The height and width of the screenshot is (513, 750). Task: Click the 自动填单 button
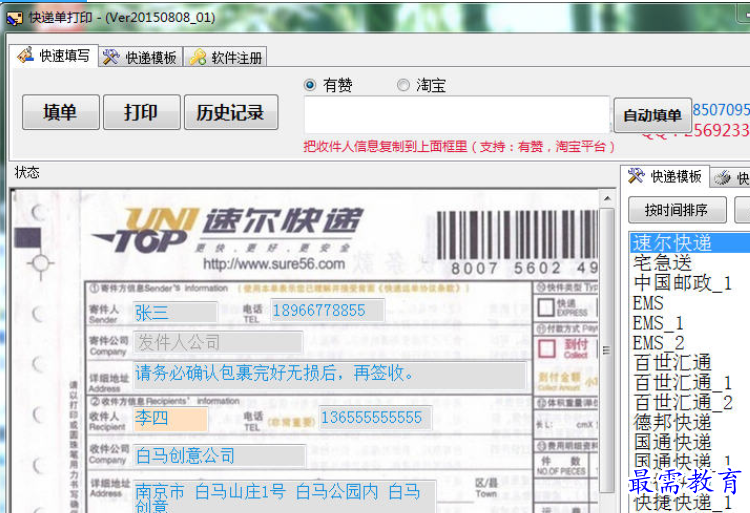point(652,115)
